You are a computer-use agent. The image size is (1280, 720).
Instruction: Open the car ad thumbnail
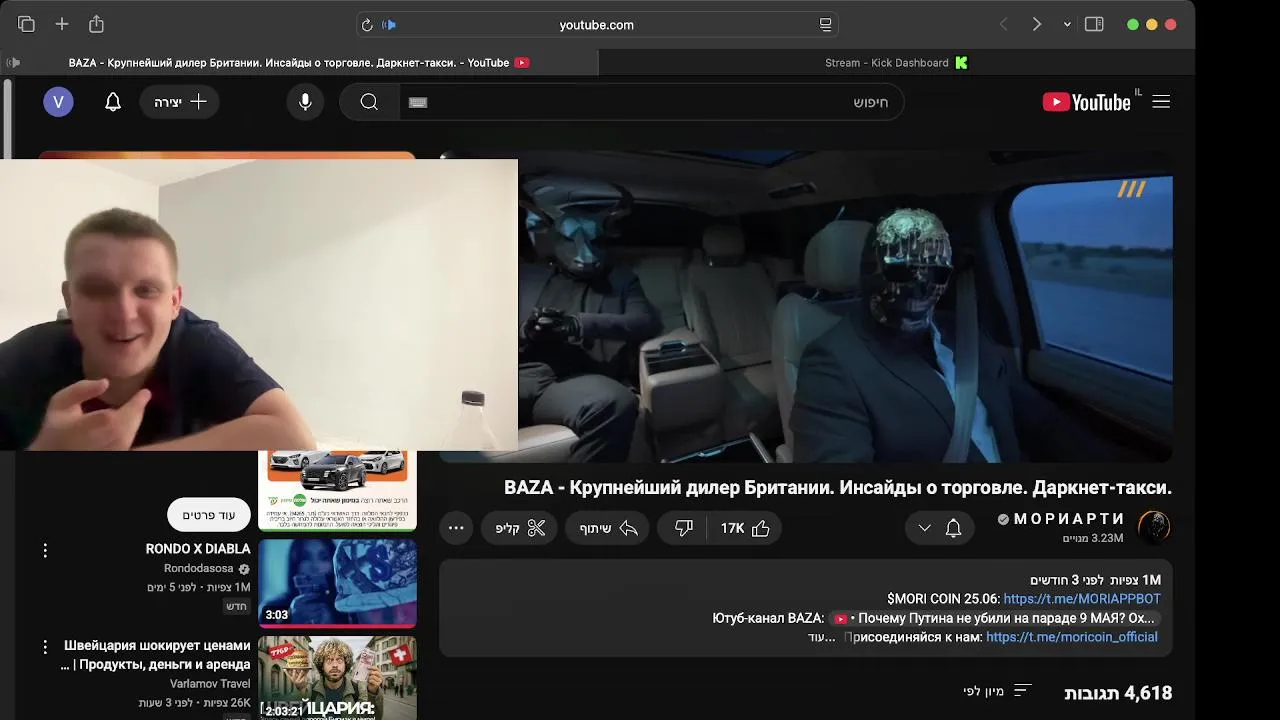click(338, 490)
